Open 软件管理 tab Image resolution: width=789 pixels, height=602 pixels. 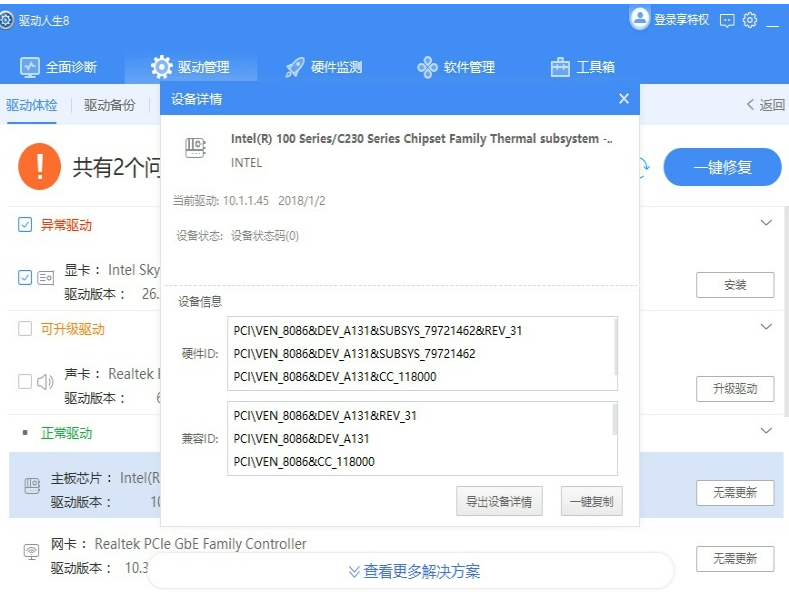(456, 67)
